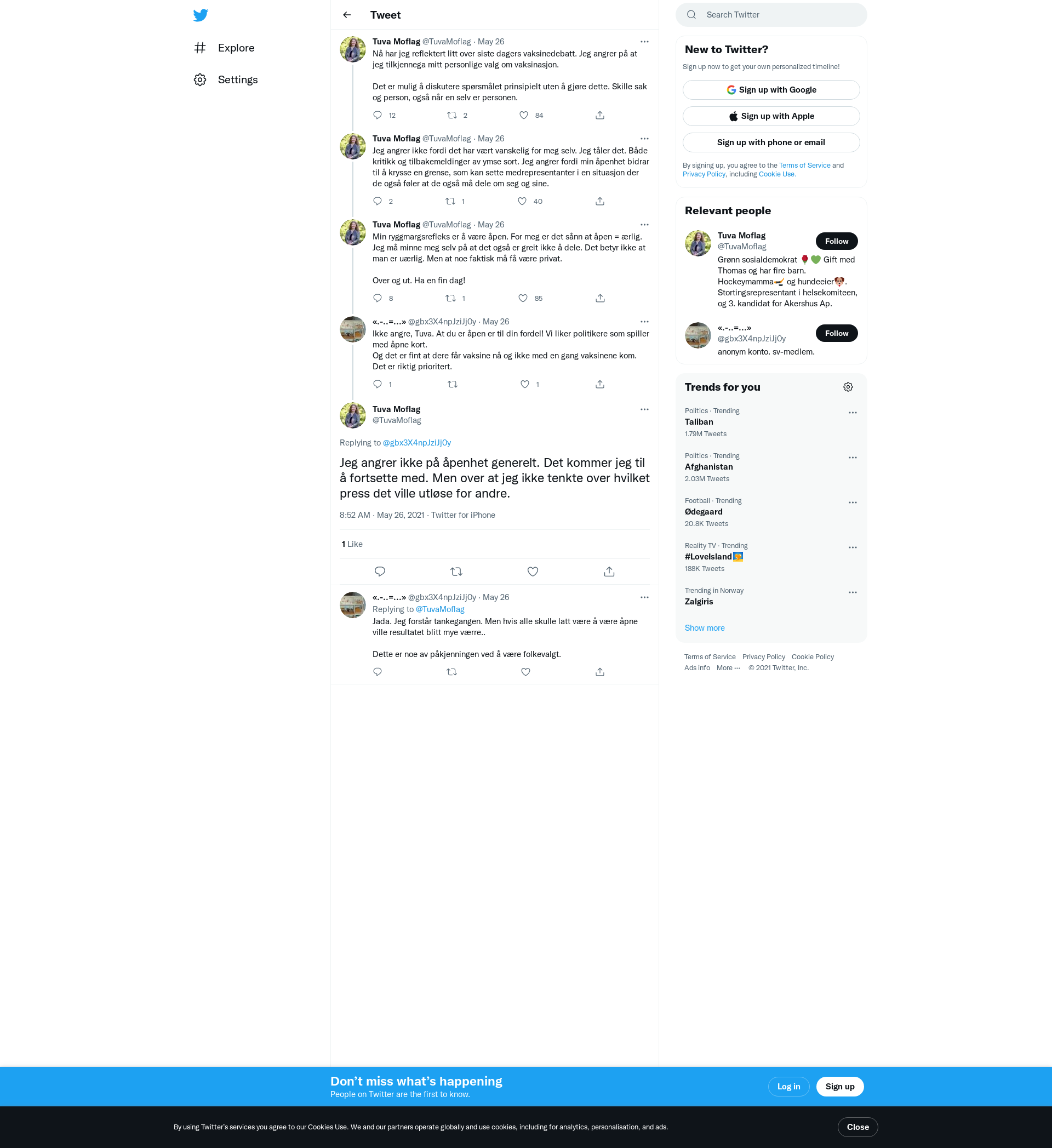Sign up with Apple
Image resolution: width=1052 pixels, height=1148 pixels.
pos(771,116)
